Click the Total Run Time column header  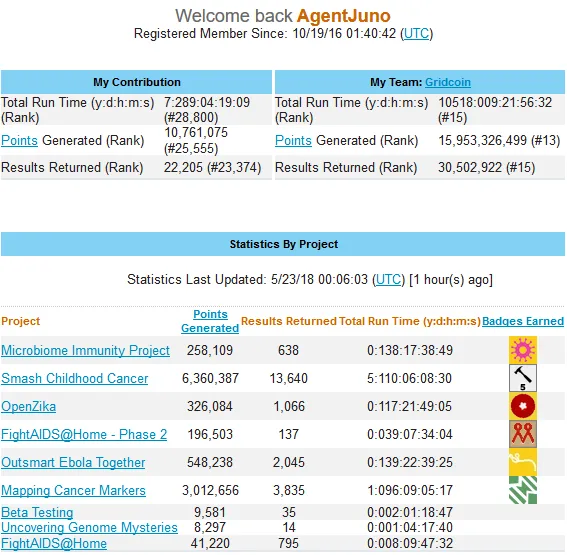click(x=410, y=321)
